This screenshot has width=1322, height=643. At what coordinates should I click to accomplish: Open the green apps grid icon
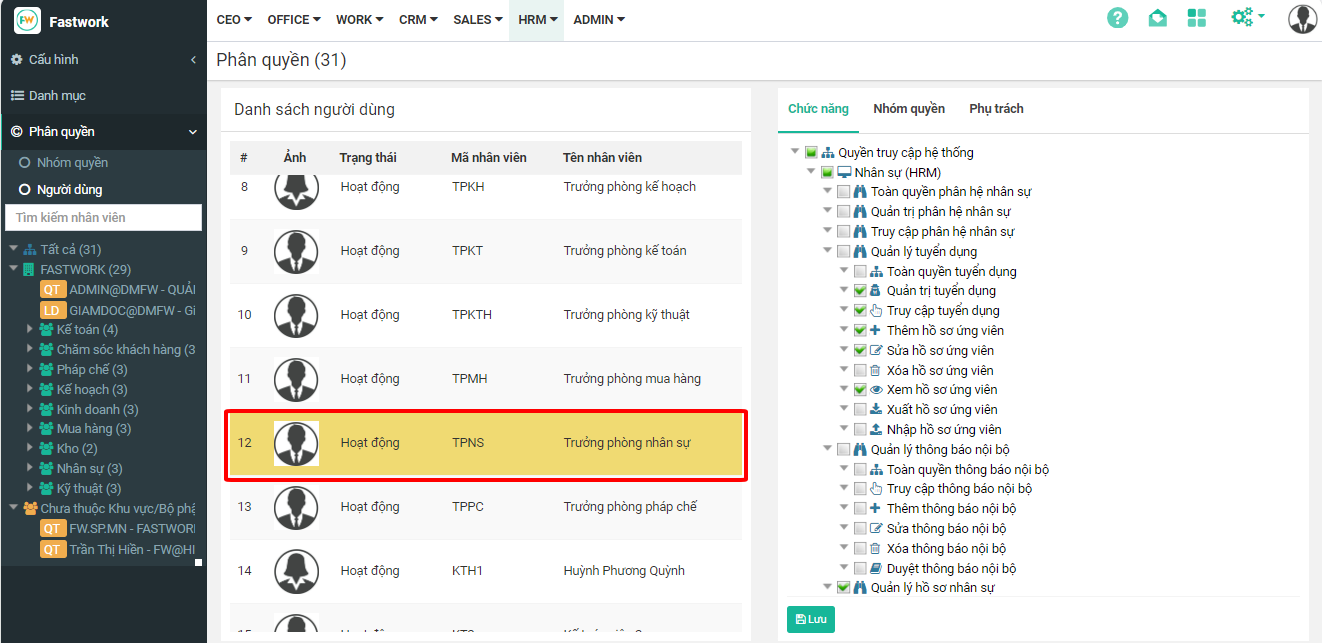[x=1197, y=18]
